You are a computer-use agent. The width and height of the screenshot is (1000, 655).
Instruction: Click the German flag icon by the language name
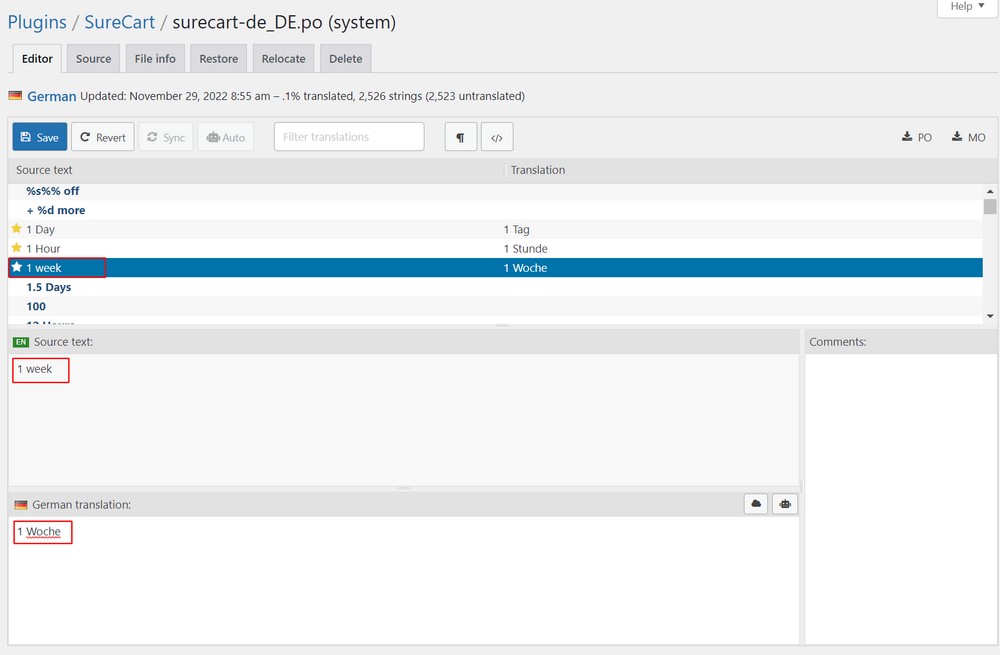(x=16, y=96)
